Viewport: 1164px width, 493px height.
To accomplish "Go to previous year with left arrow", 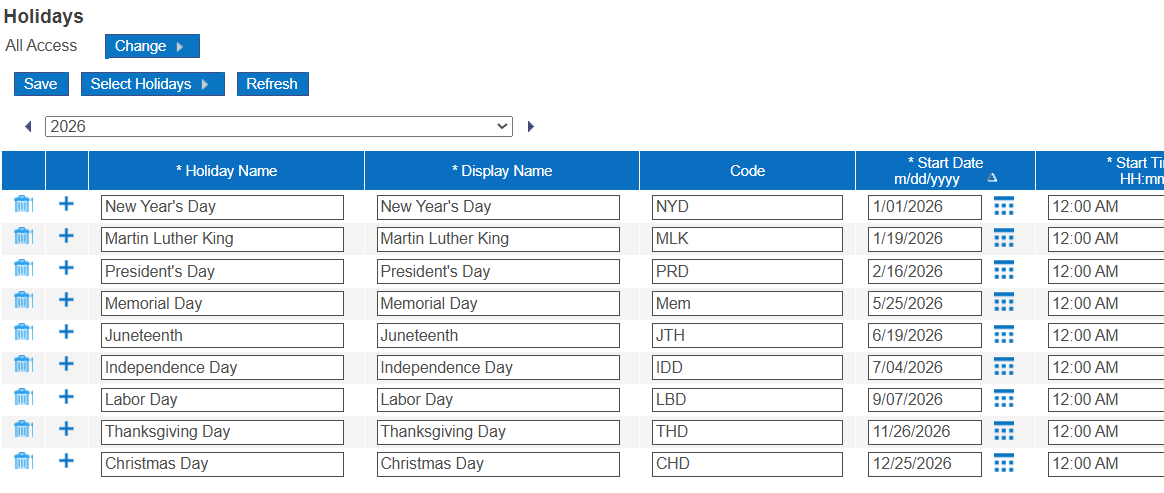I will click(28, 126).
